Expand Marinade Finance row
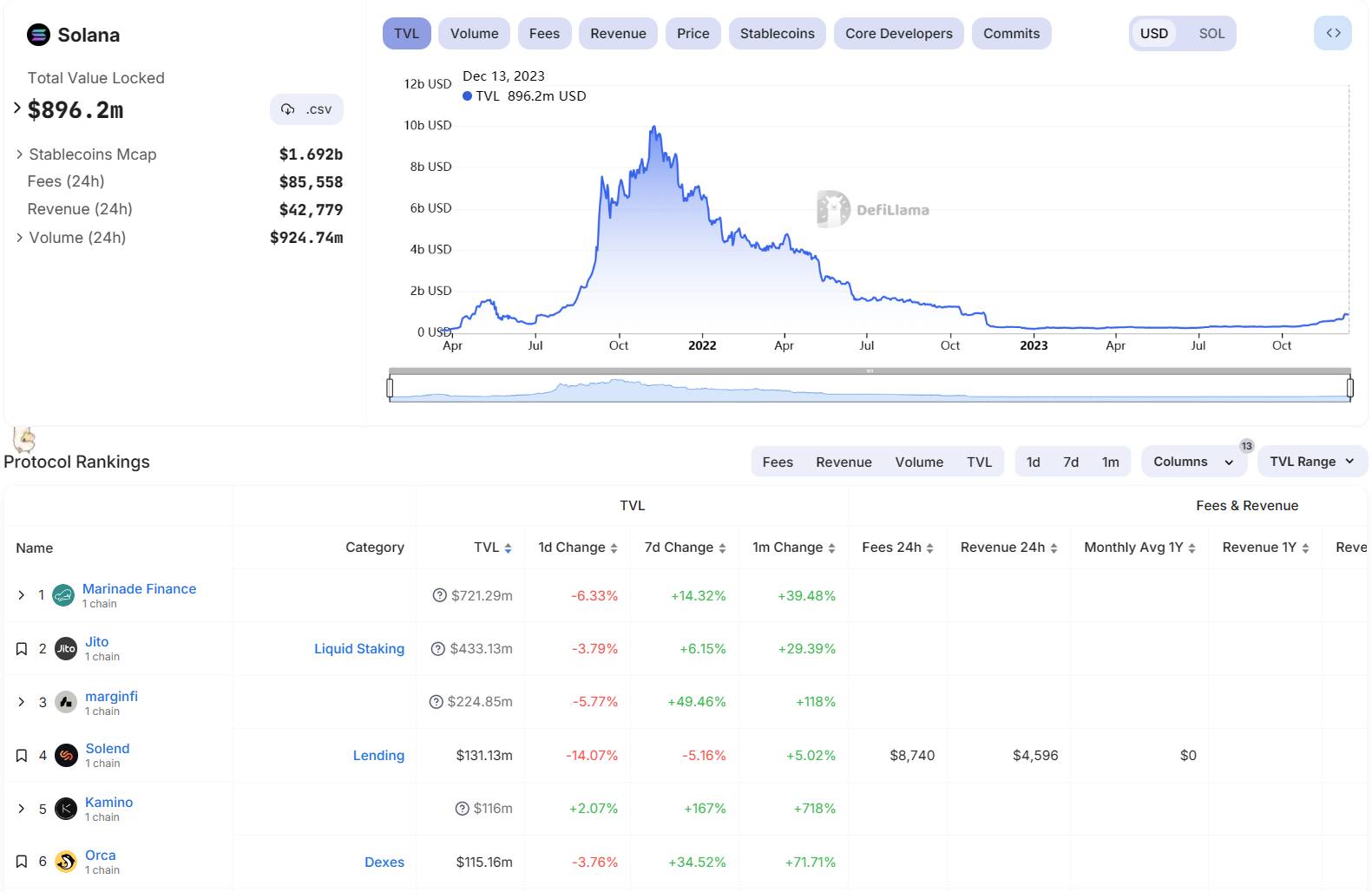The width and height of the screenshot is (1372, 892). (x=22, y=595)
